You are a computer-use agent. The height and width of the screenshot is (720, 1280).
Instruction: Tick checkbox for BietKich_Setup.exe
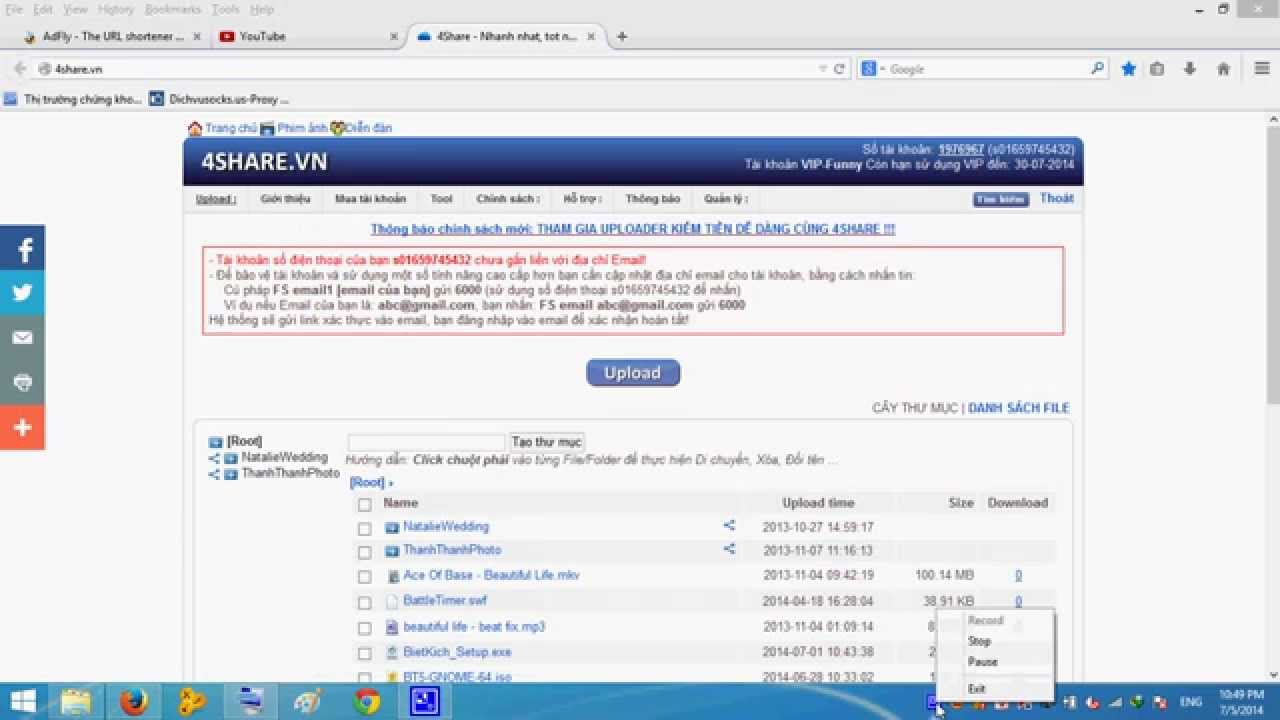(365, 654)
